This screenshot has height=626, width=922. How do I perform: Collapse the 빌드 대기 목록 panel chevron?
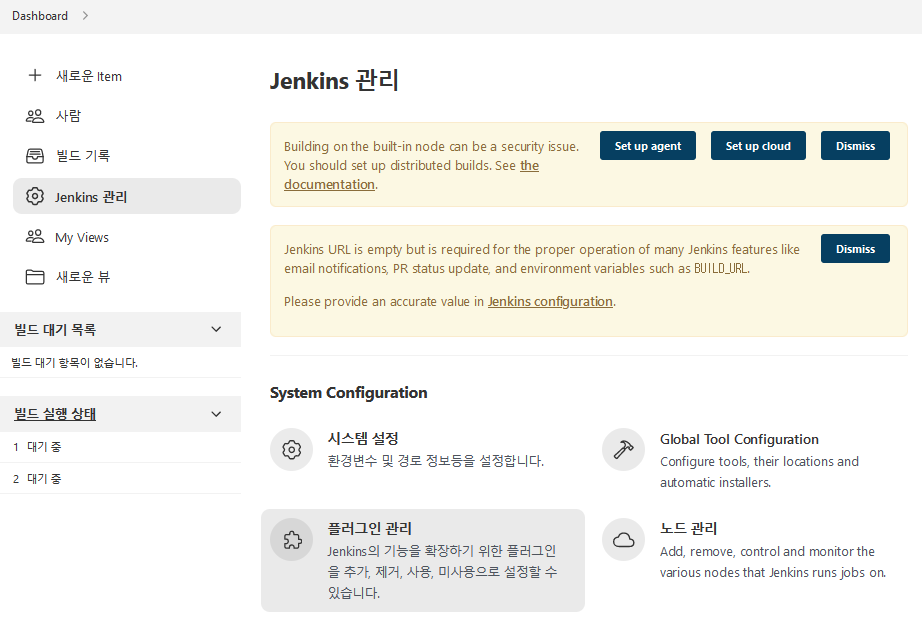coord(216,329)
